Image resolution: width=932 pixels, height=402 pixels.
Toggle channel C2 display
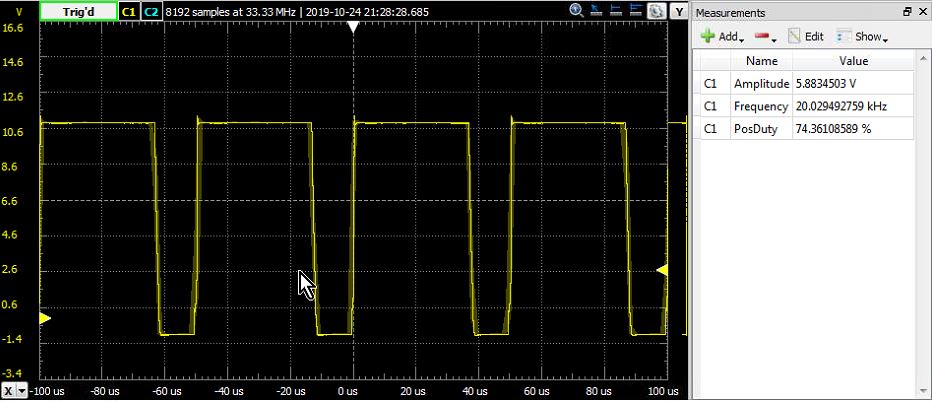(x=150, y=11)
